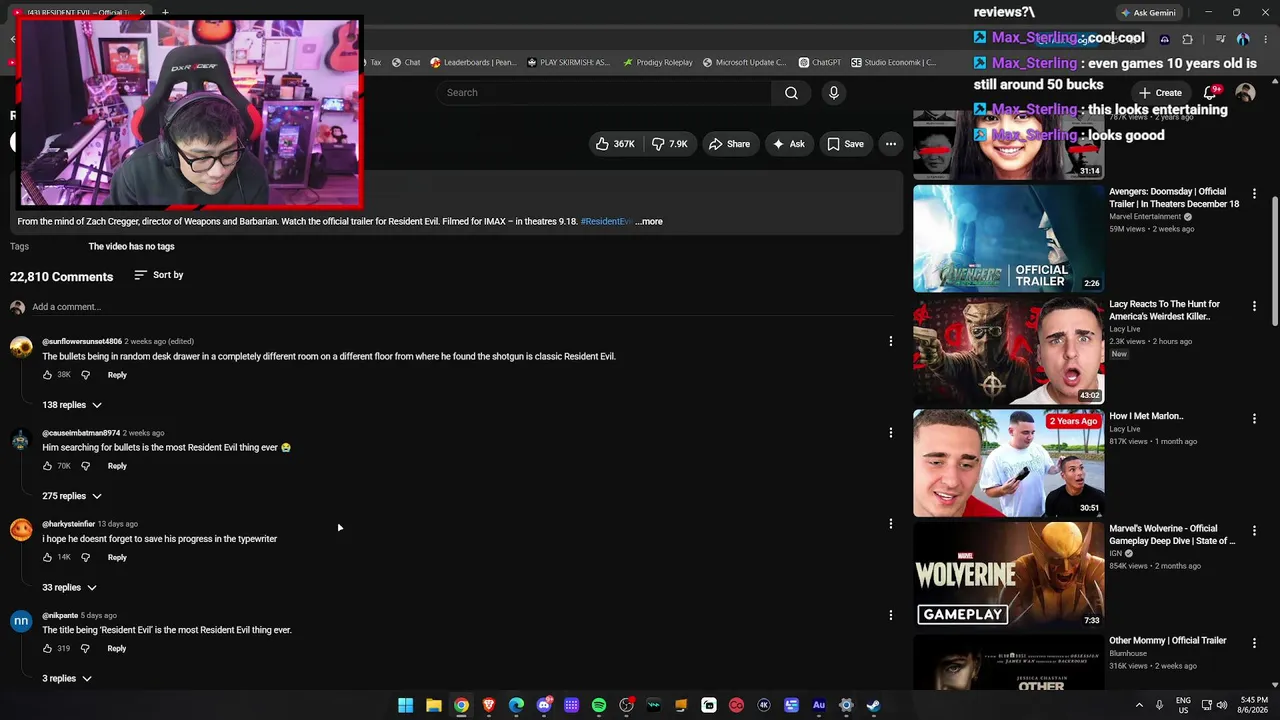Open the Prodigy Roleplay bookmark
This screenshot has width=1280, height=720.
click(657, 62)
